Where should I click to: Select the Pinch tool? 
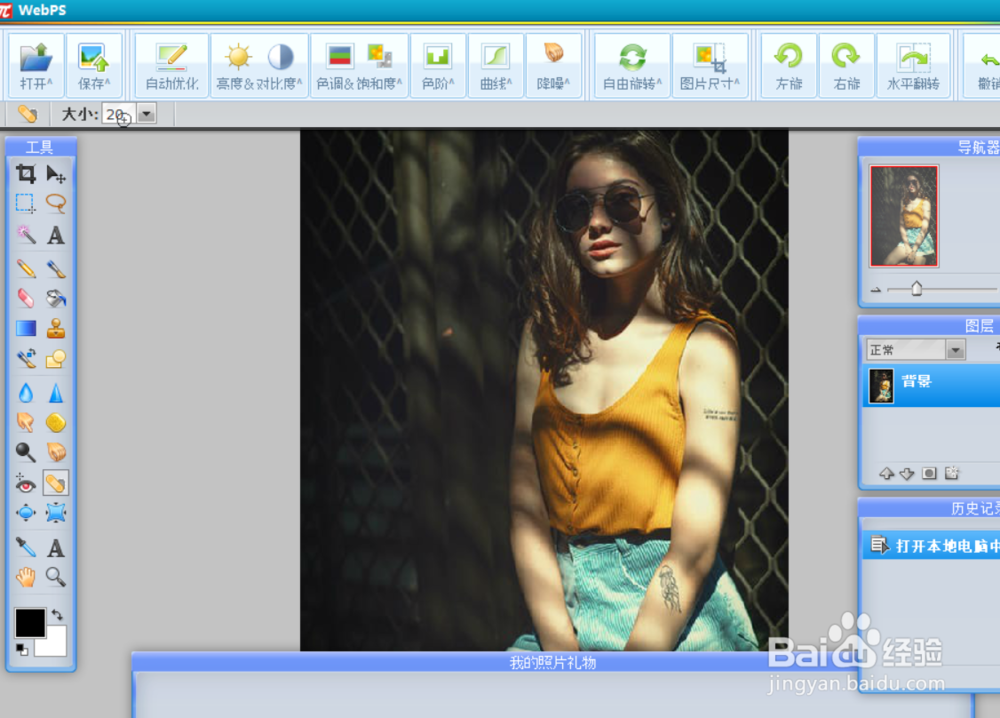[x=56, y=513]
